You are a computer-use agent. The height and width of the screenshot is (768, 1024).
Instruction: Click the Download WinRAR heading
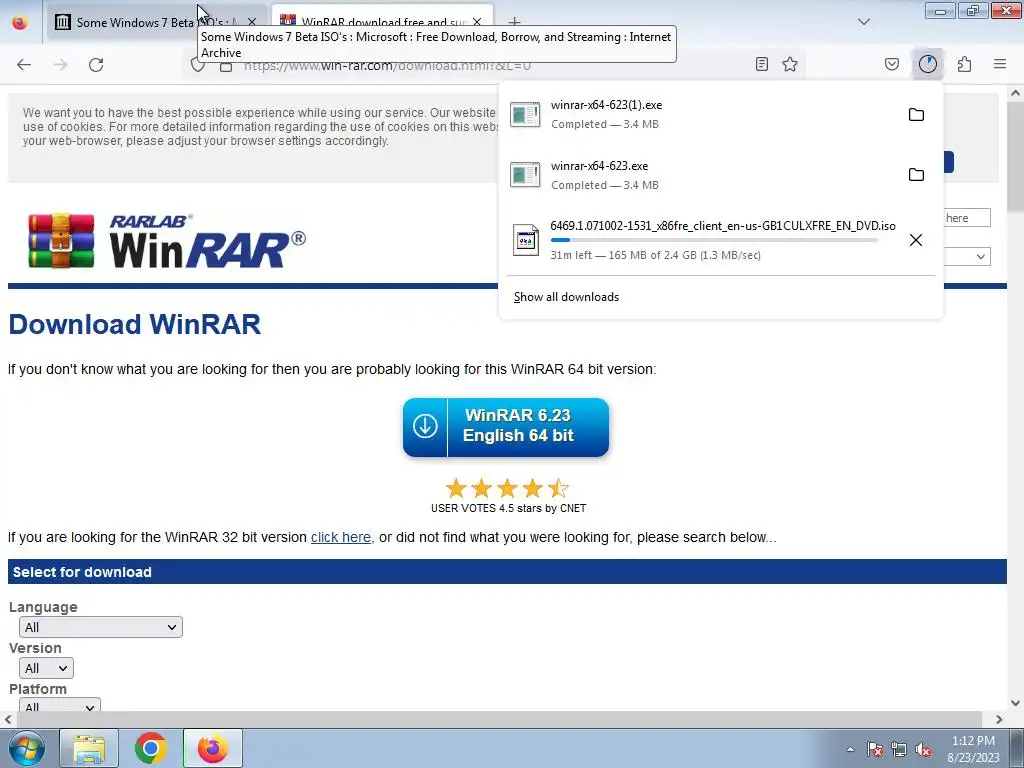point(135,325)
